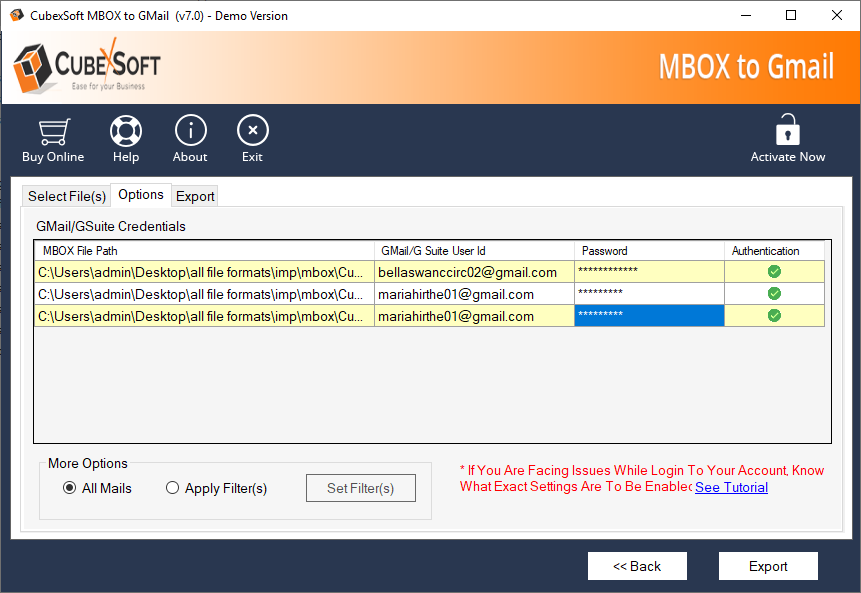Click the Buy Online cart icon

click(x=53, y=131)
